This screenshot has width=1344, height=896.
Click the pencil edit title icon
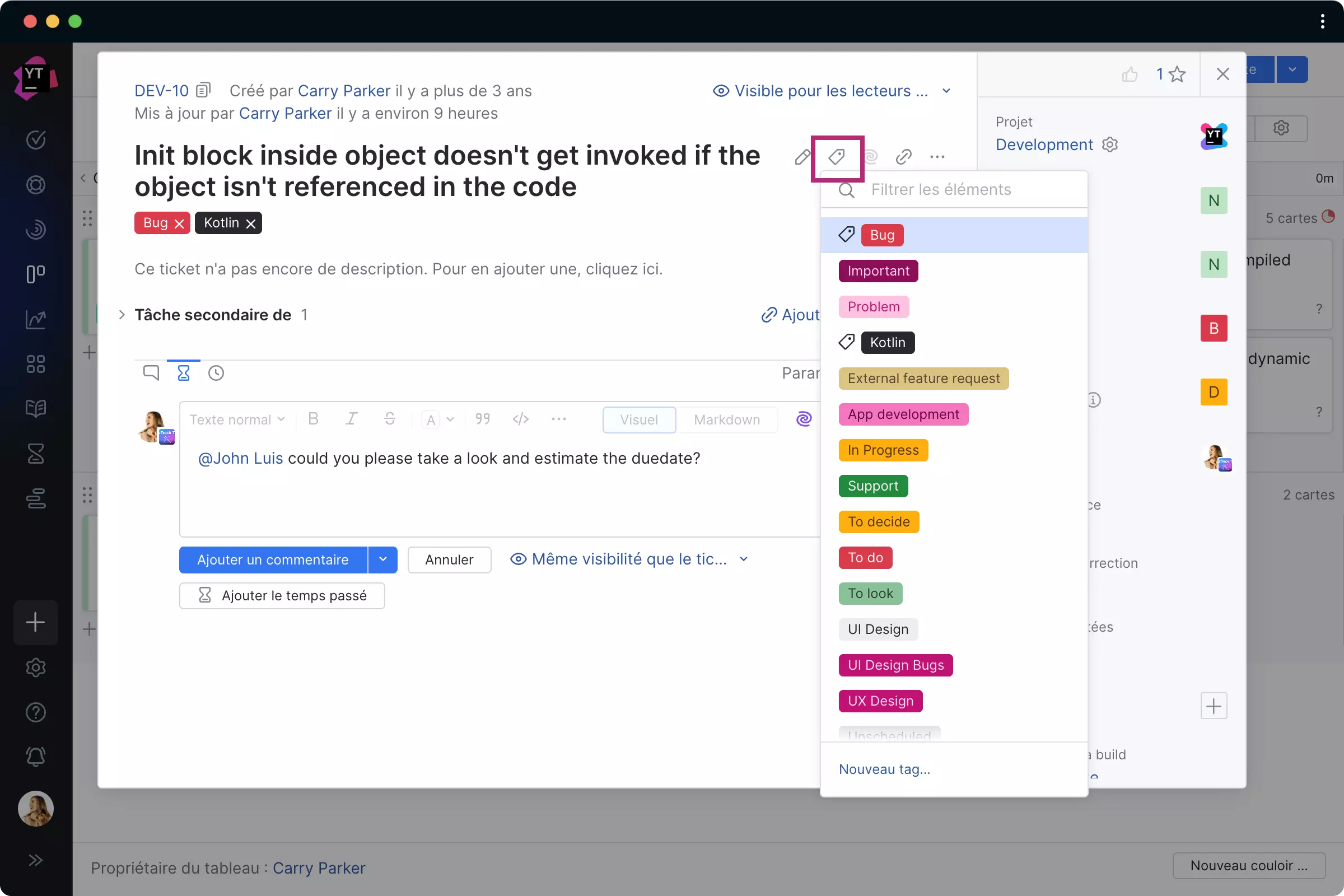click(x=802, y=157)
